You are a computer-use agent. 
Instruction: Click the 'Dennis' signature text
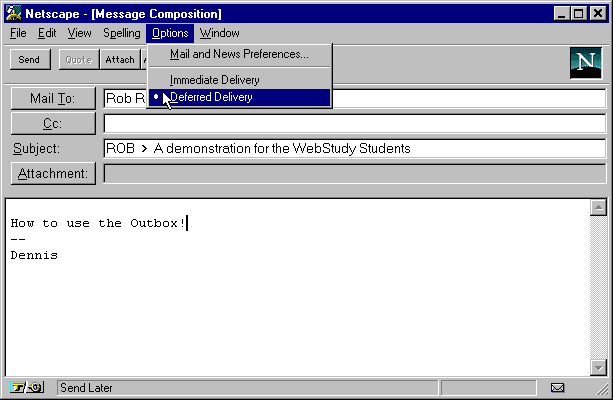[x=34, y=255]
